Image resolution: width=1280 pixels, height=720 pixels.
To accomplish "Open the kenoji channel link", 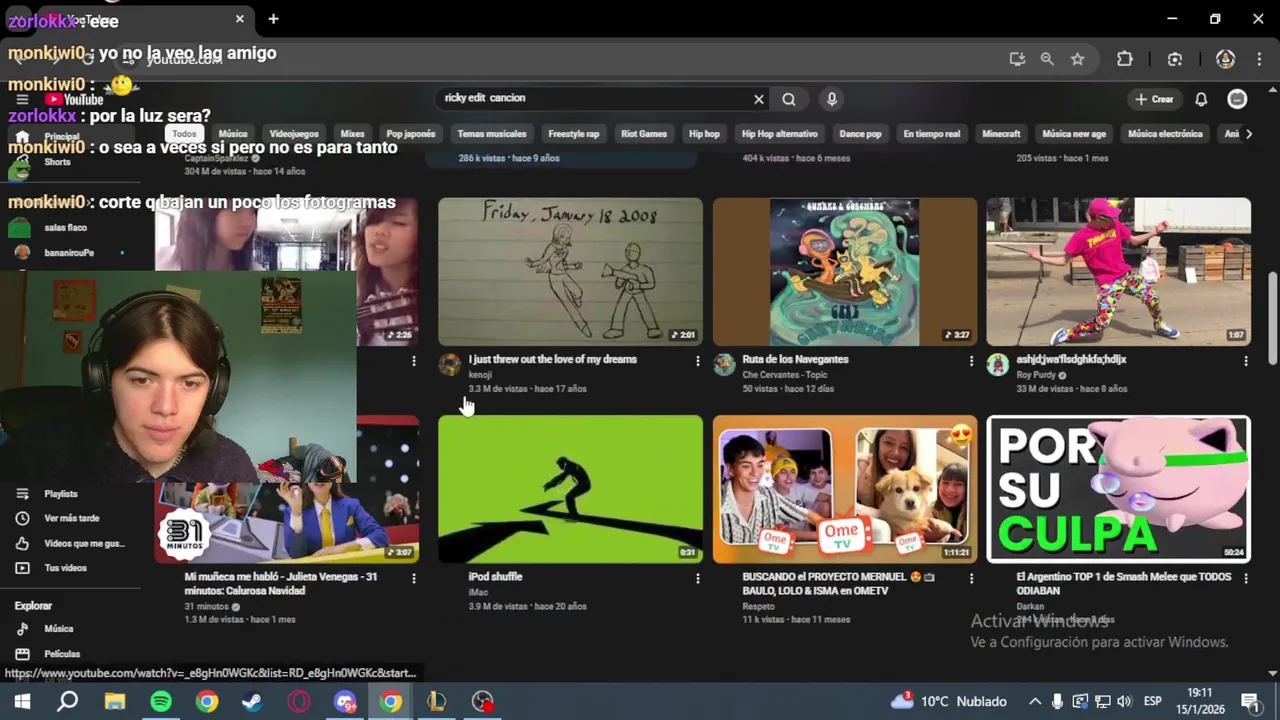I will 480,375.
